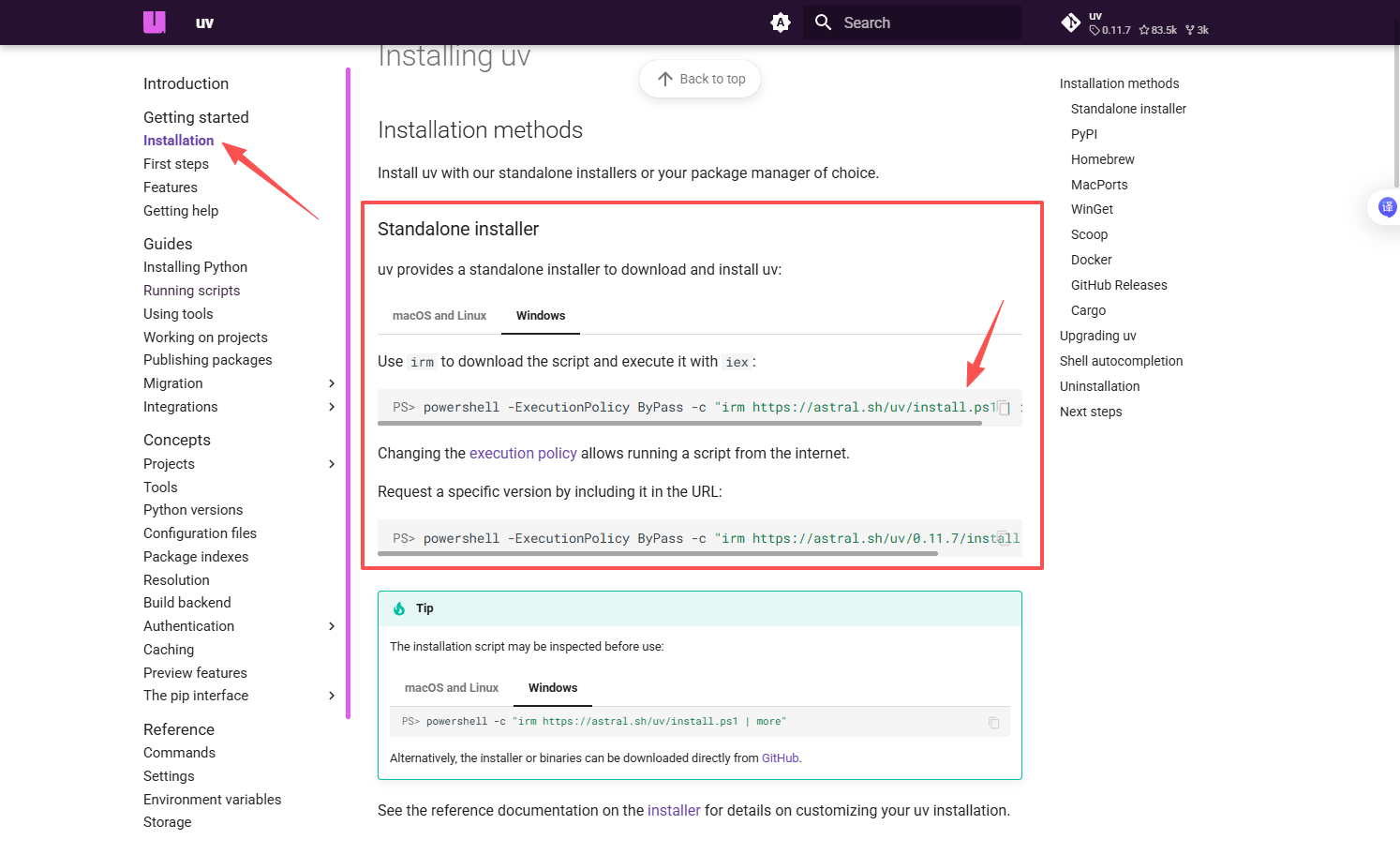Open Resolution in the sidebar

coord(176,580)
